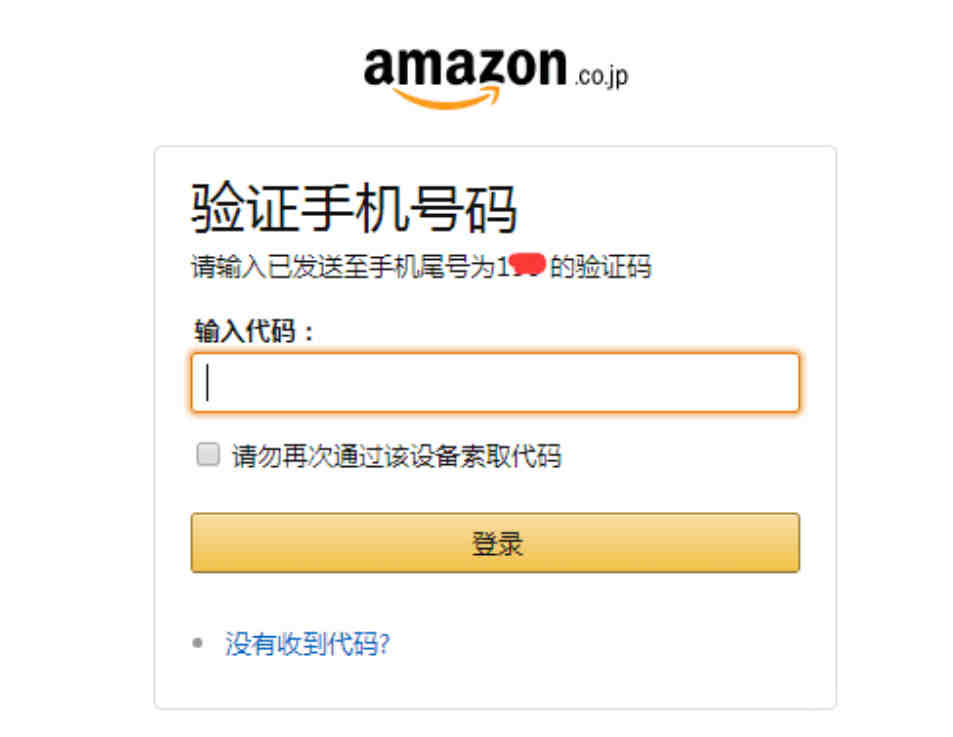Click the yellow 登录 button
The height and width of the screenshot is (737, 953).
(495, 543)
